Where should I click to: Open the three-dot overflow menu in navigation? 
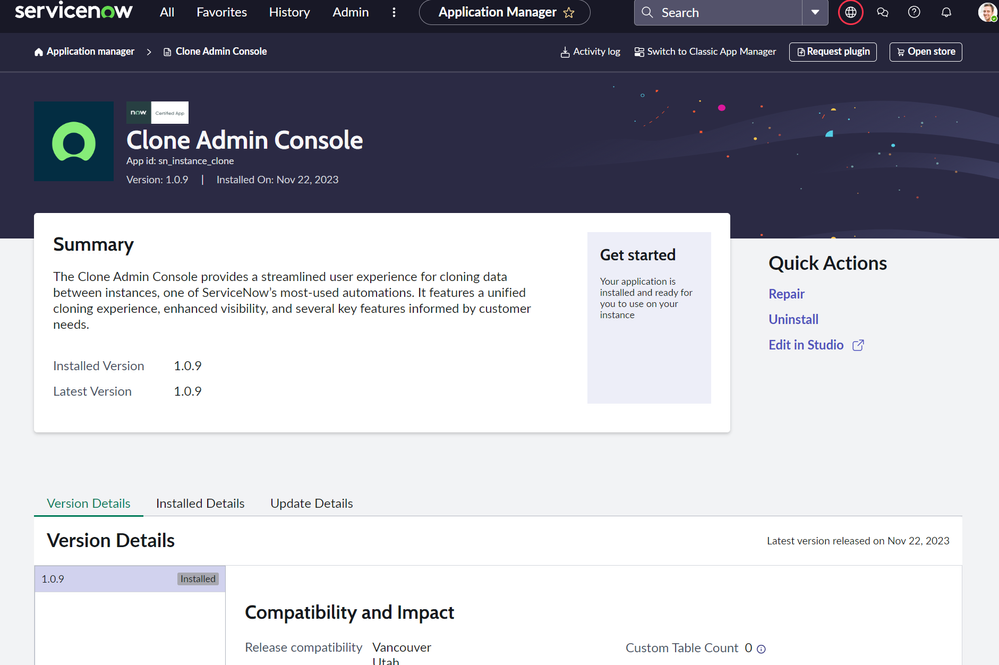point(393,12)
